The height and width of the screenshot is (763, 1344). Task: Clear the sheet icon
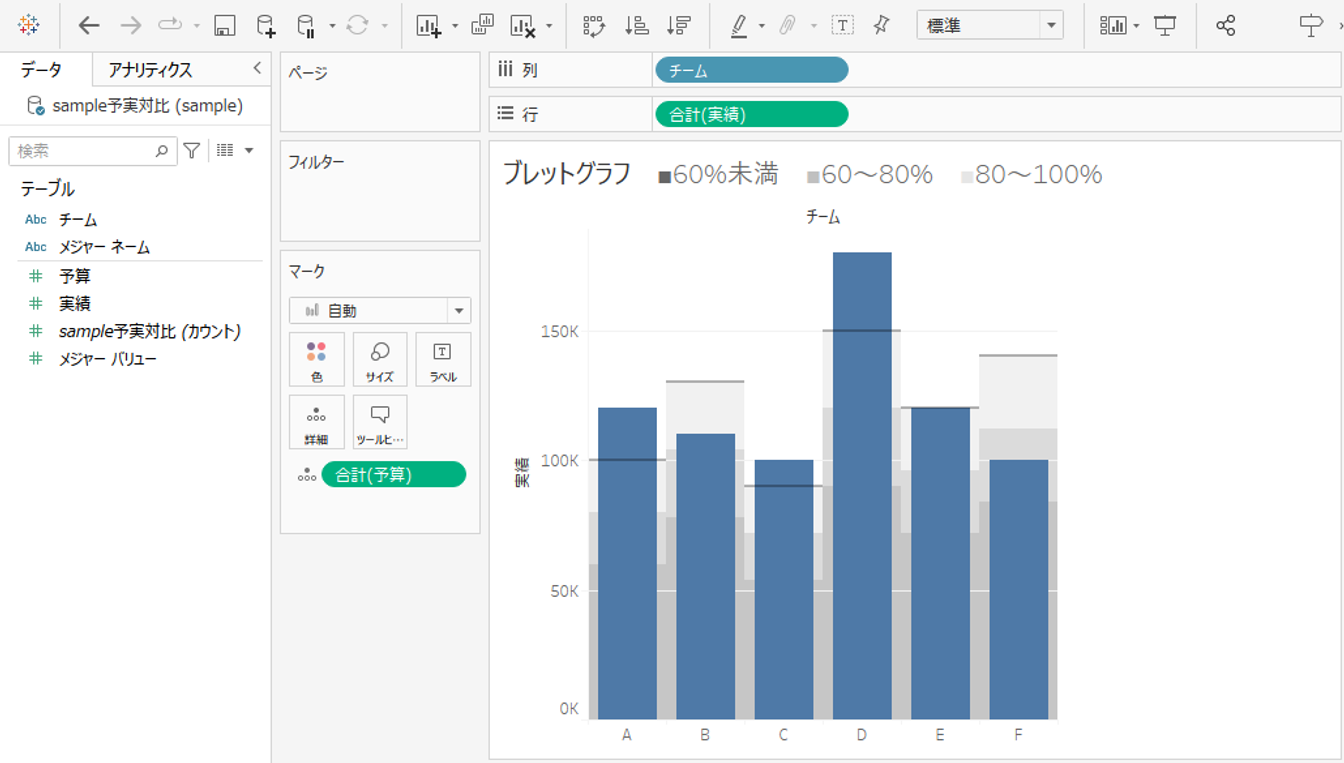tap(522, 26)
